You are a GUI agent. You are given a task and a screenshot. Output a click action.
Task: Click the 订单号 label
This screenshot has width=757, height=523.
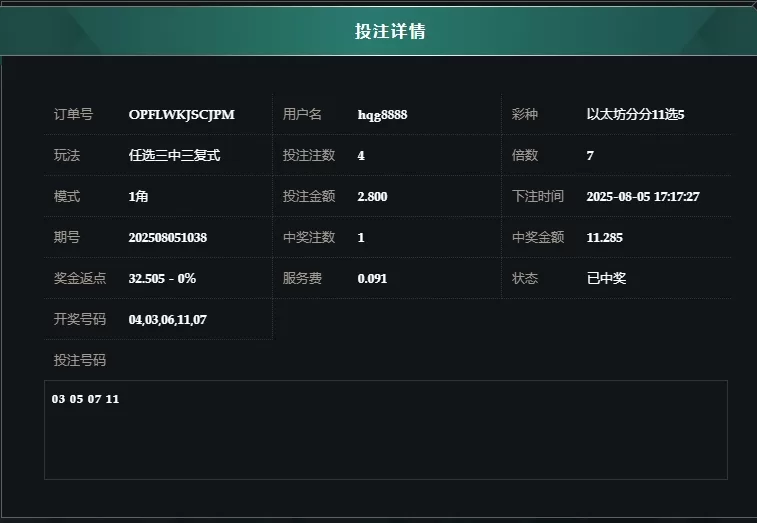click(x=73, y=114)
